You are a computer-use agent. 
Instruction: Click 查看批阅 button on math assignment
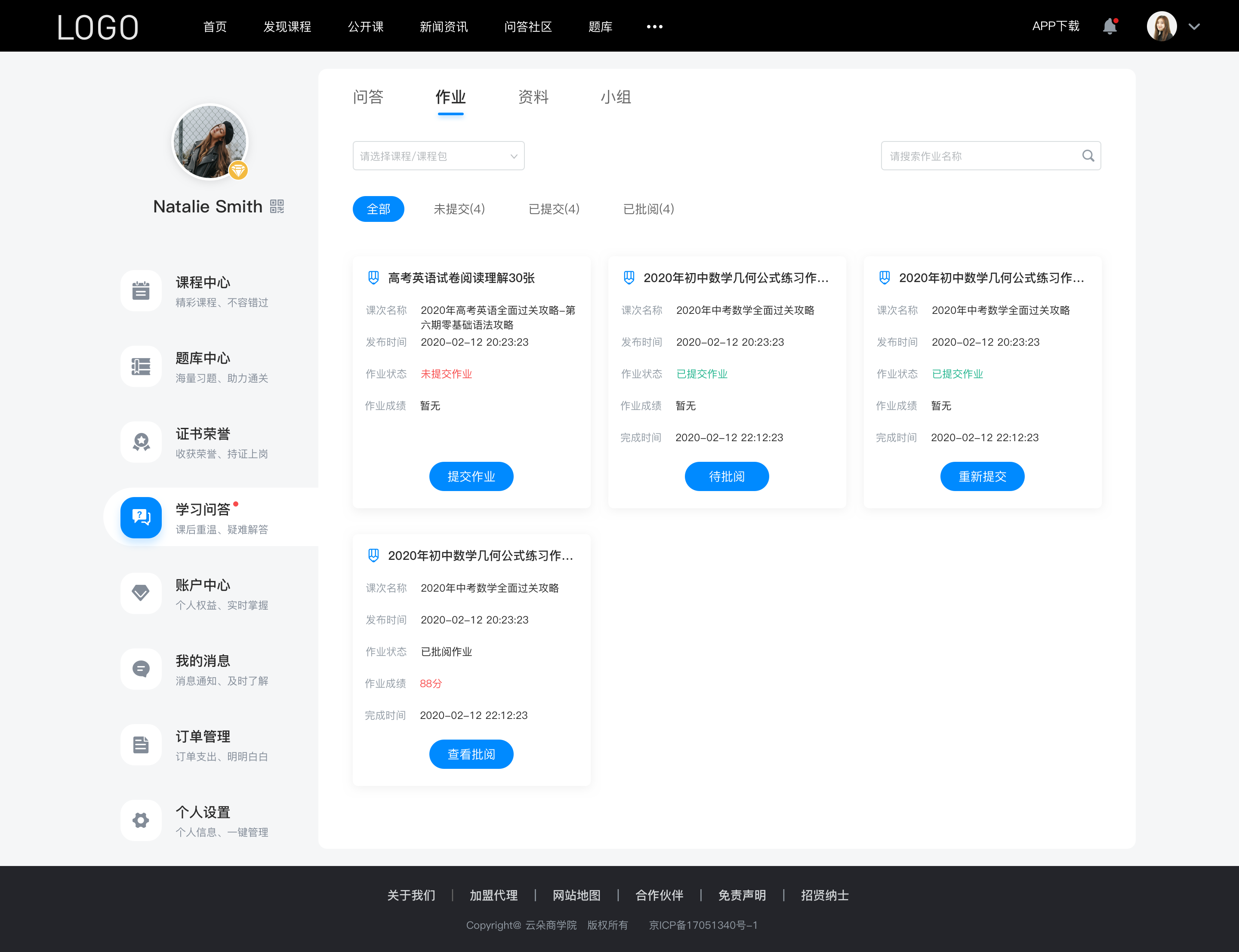coord(471,754)
